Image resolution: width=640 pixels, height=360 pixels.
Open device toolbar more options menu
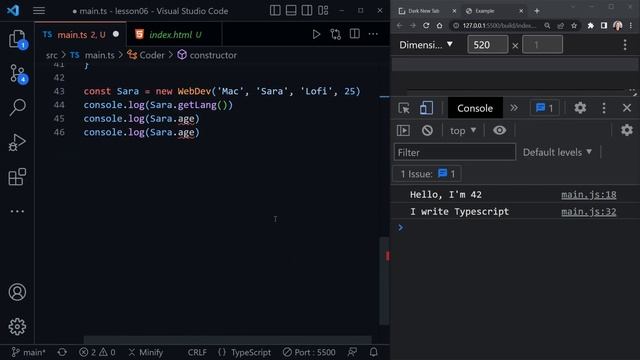point(625,44)
